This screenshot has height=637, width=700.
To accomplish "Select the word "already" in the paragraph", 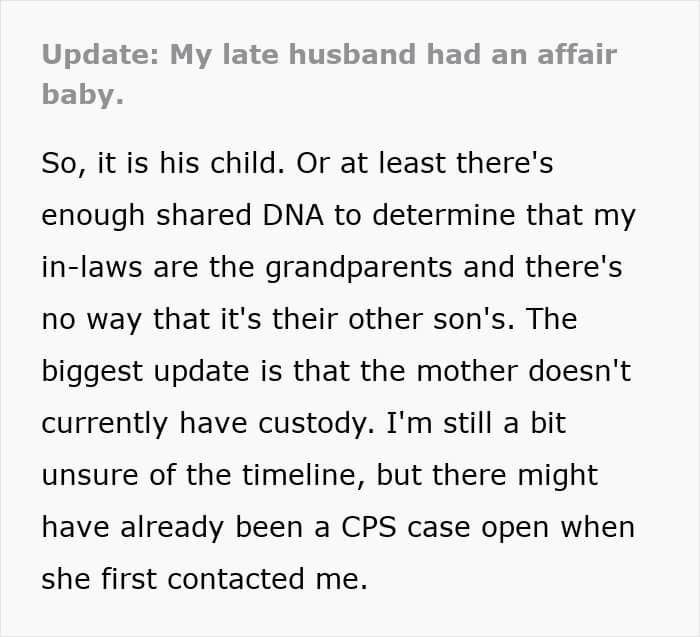I will [171, 527].
